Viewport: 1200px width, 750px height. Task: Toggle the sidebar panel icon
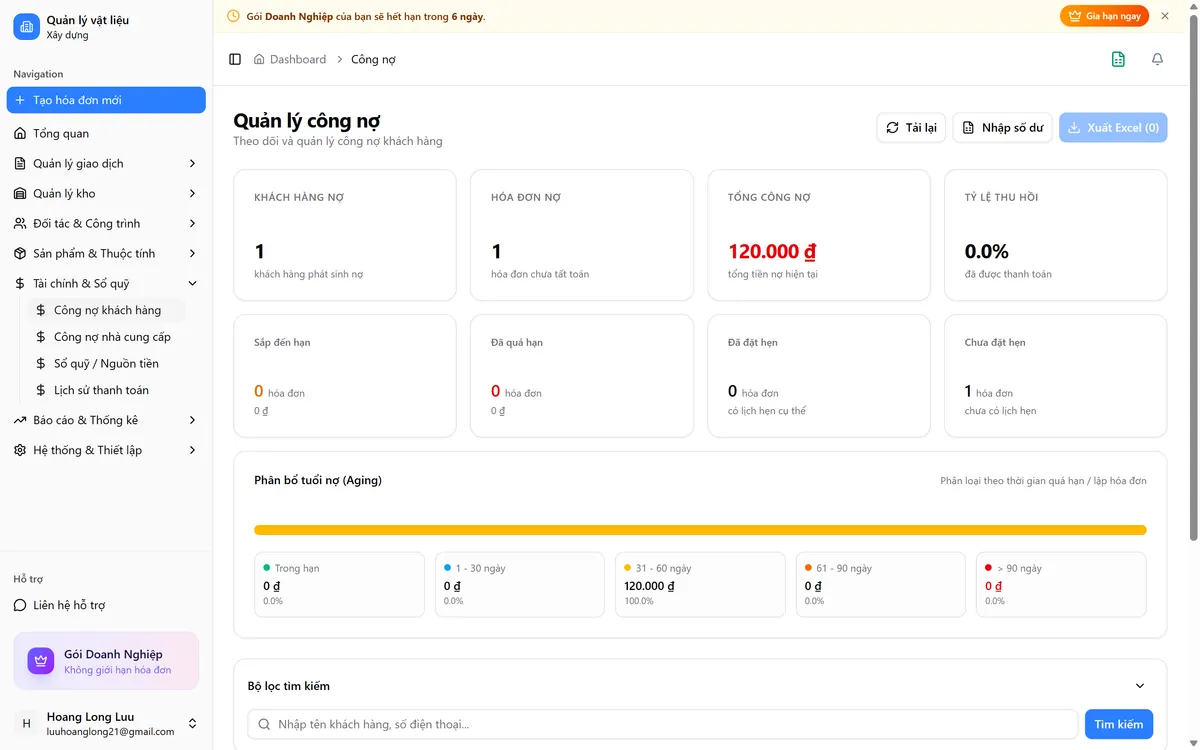[x=235, y=59]
